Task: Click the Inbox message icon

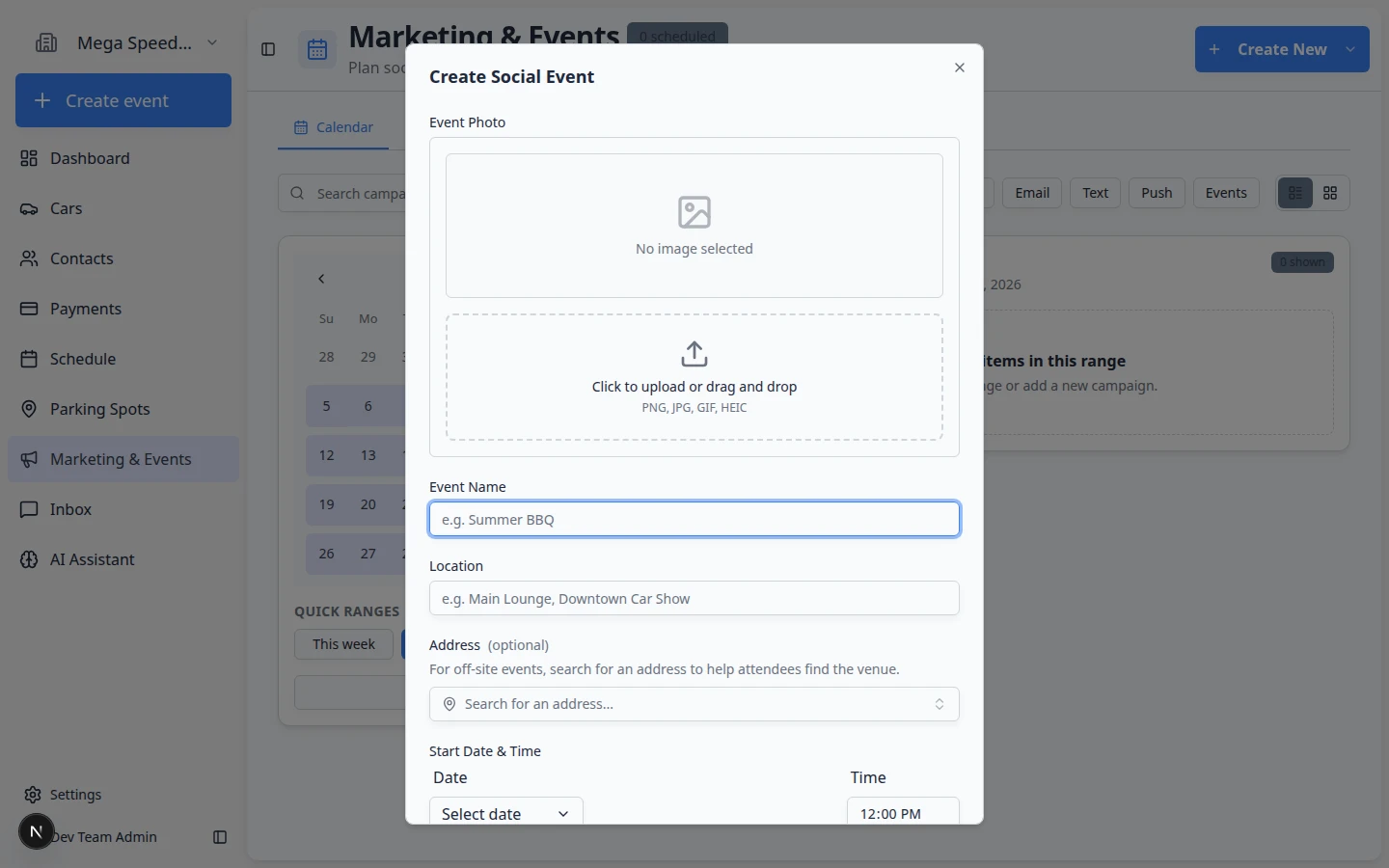Action: [29, 509]
